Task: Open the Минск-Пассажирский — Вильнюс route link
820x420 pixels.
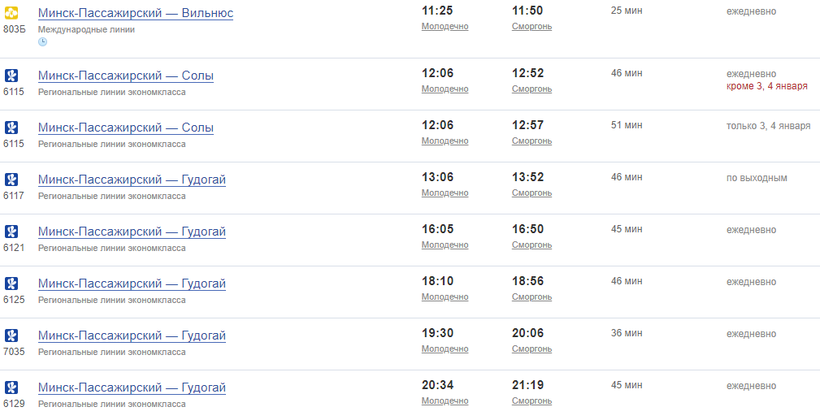Action: click(x=135, y=13)
